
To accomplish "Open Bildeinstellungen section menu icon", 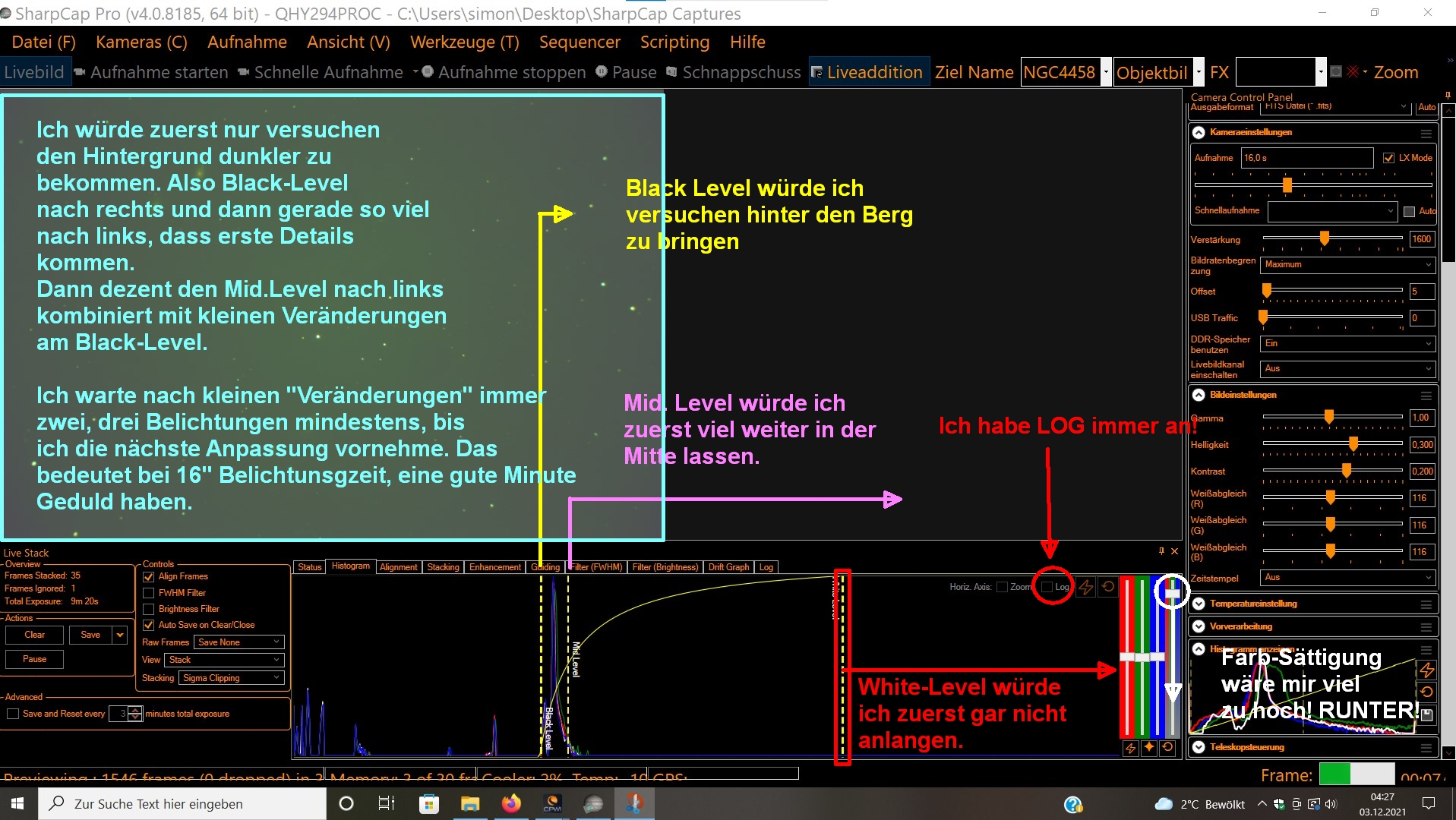I will [x=1426, y=396].
